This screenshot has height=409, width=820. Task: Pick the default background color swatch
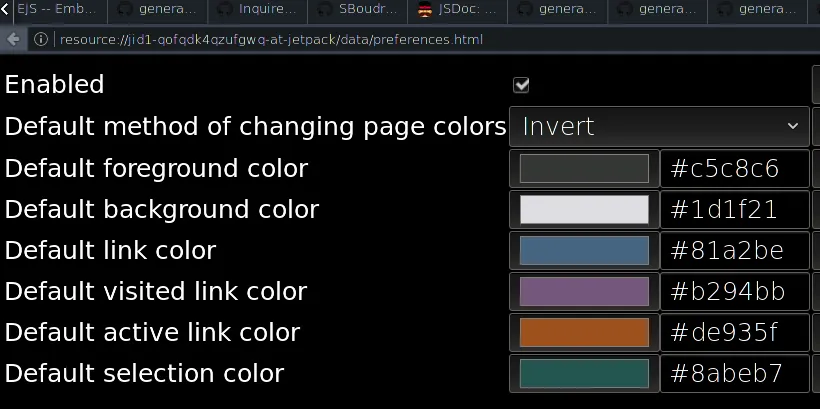584,209
